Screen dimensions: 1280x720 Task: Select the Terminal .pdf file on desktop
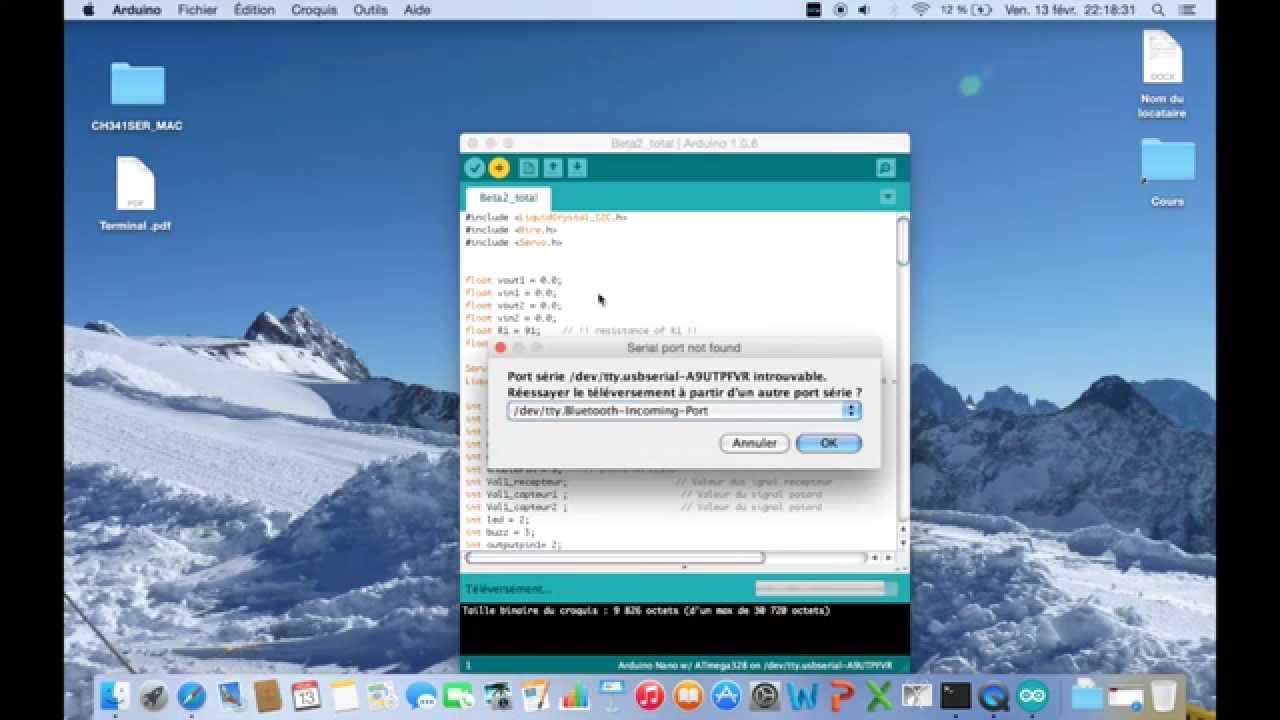(x=135, y=194)
